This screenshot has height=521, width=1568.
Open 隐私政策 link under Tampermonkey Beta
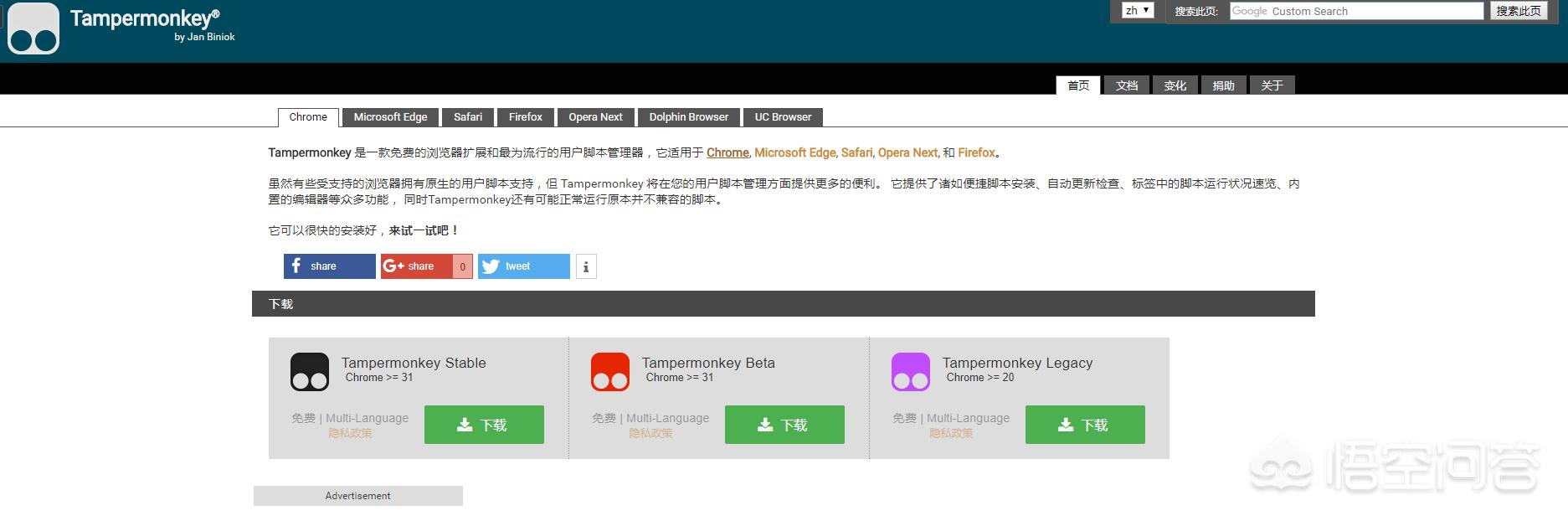tap(650, 433)
